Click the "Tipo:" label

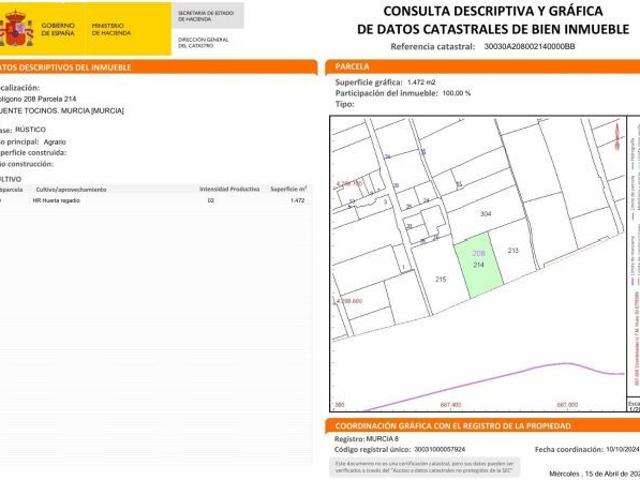(344, 104)
